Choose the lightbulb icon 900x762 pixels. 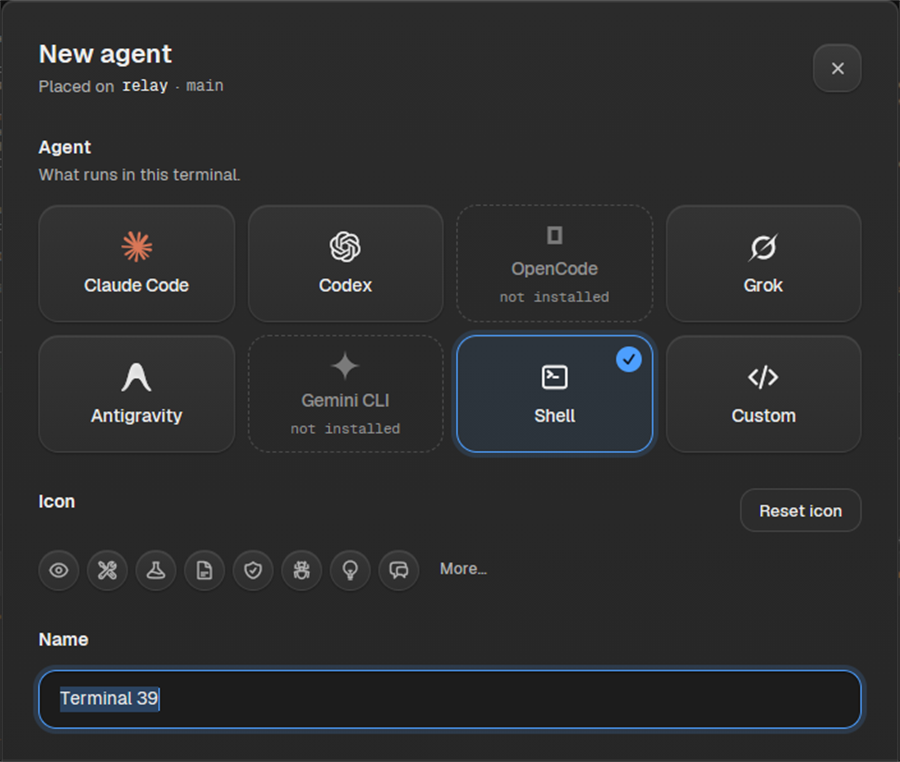350,570
